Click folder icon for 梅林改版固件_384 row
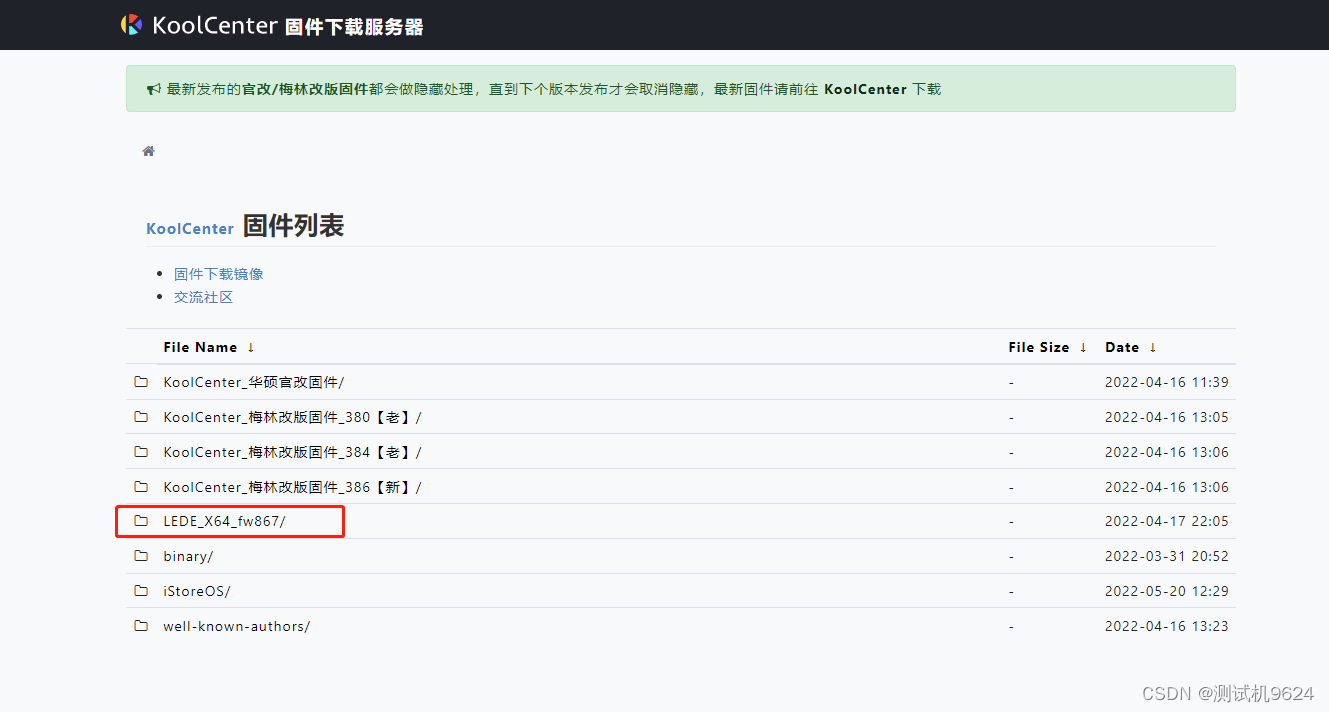 [x=141, y=452]
